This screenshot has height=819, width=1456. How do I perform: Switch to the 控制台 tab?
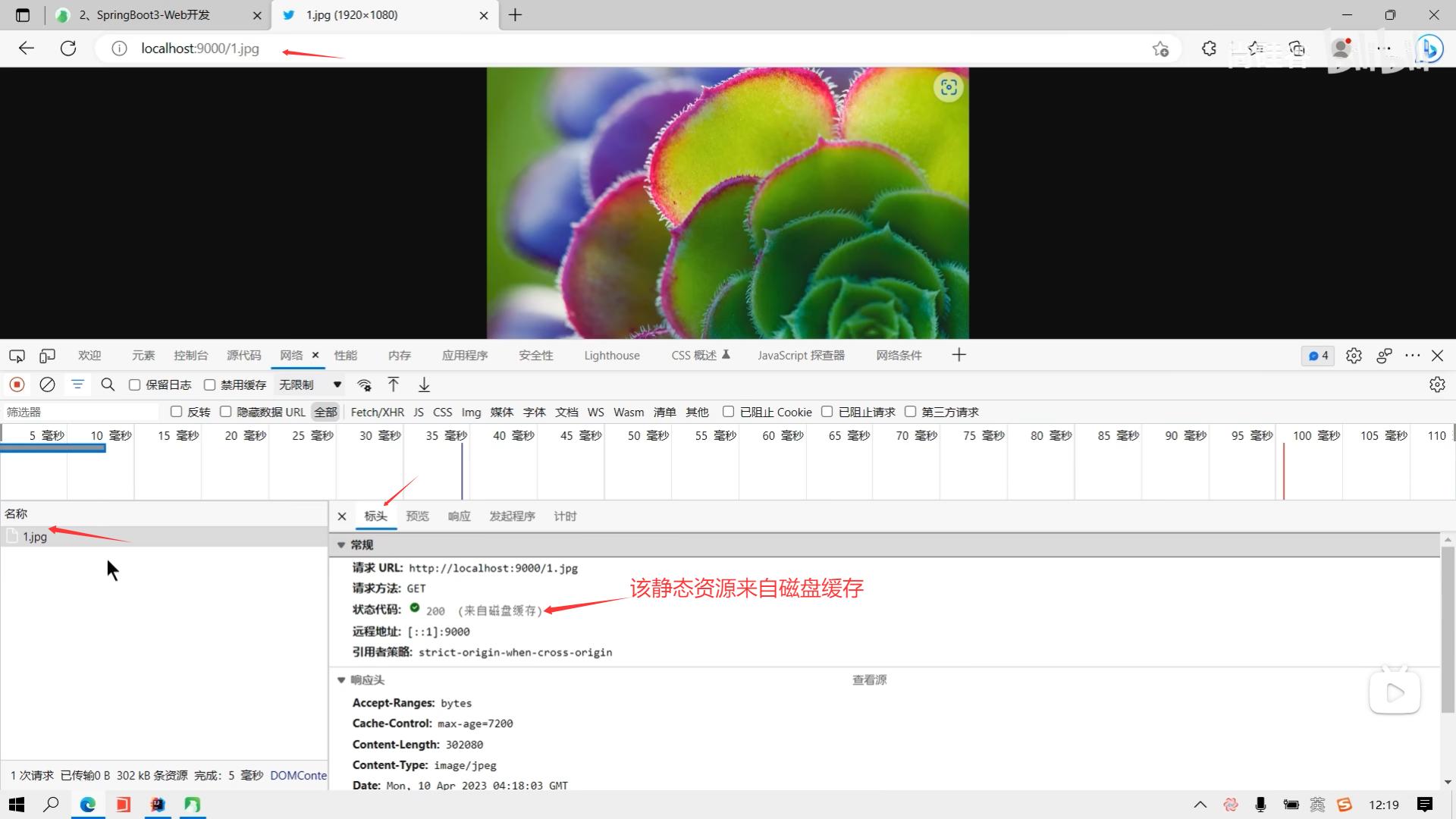click(x=190, y=356)
